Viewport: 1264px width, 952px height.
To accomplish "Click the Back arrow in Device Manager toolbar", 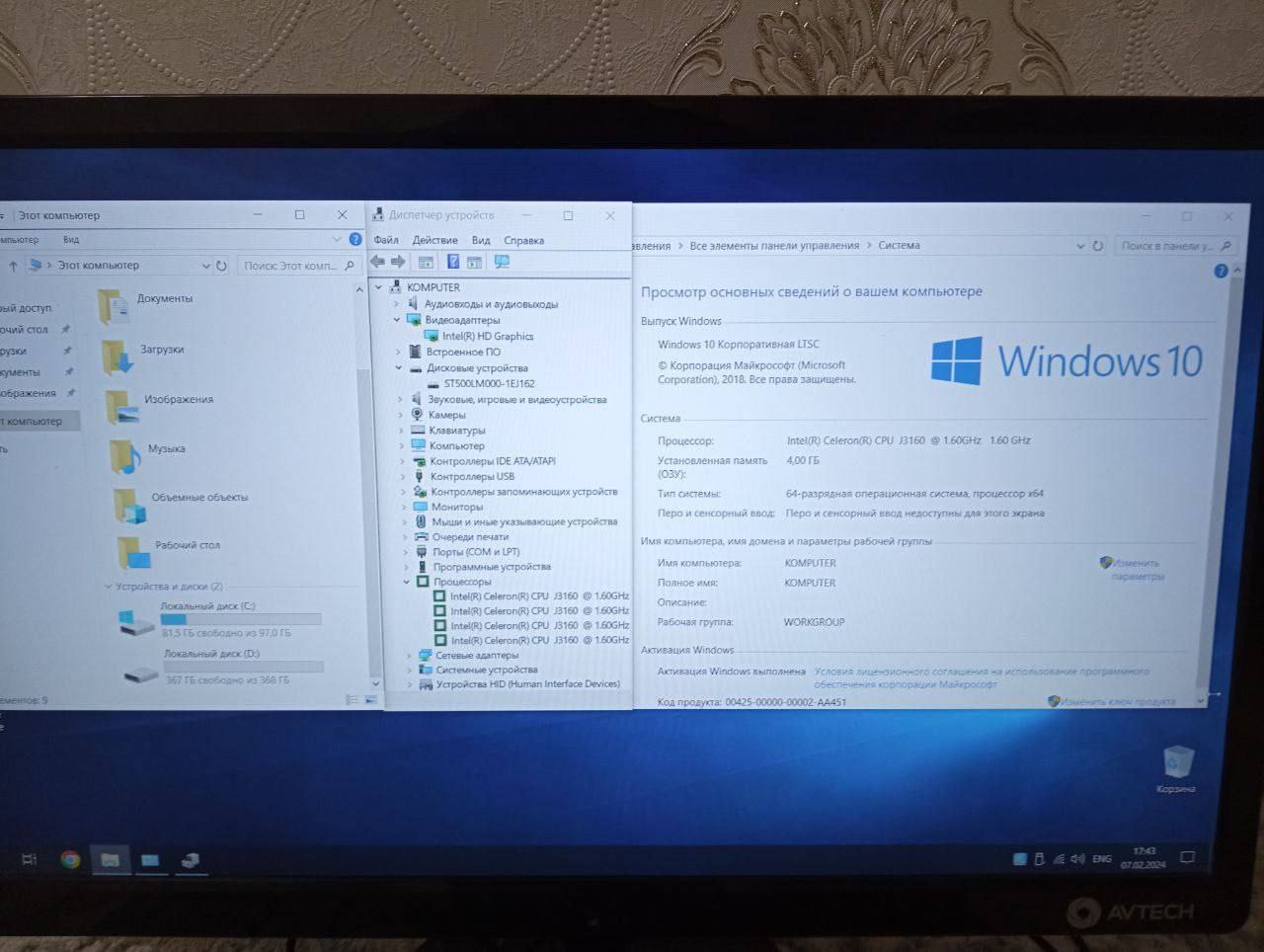I will pyautogui.click(x=377, y=262).
